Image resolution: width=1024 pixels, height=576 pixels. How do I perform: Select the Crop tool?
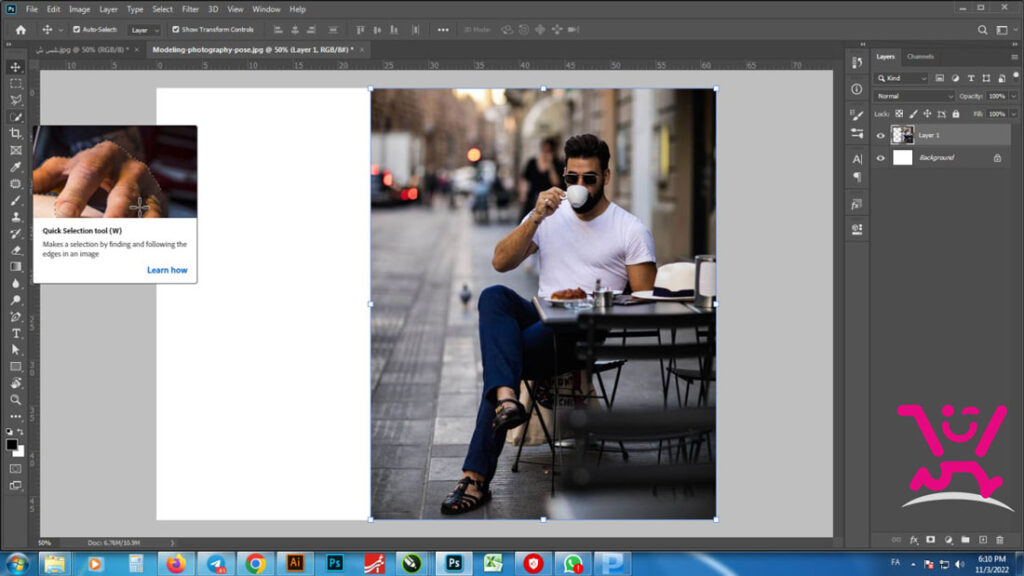click(x=16, y=133)
